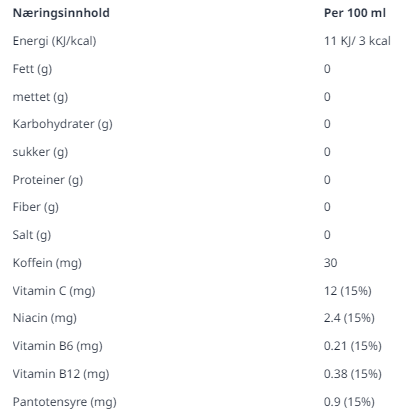Screen dimensions: 418x415
Task: Select the Niacin (mg) label
Action: (x=45, y=318)
